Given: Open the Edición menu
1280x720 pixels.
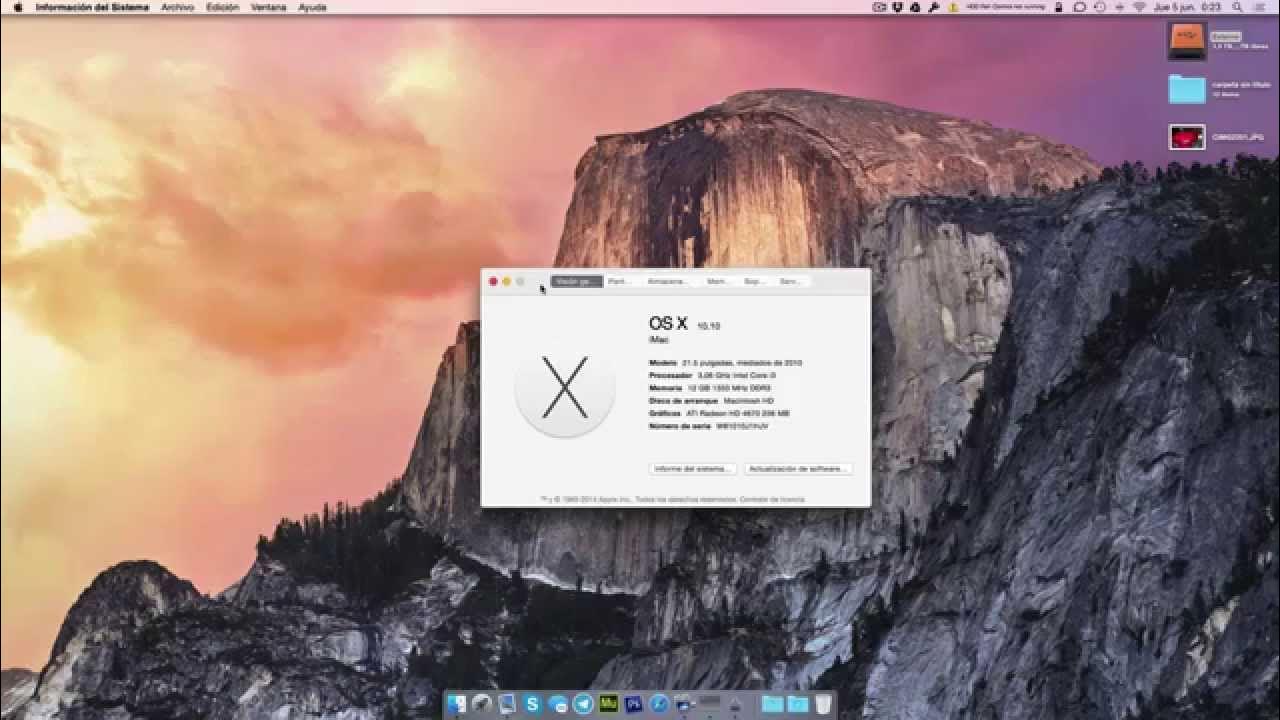Looking at the screenshot, I should (x=222, y=7).
